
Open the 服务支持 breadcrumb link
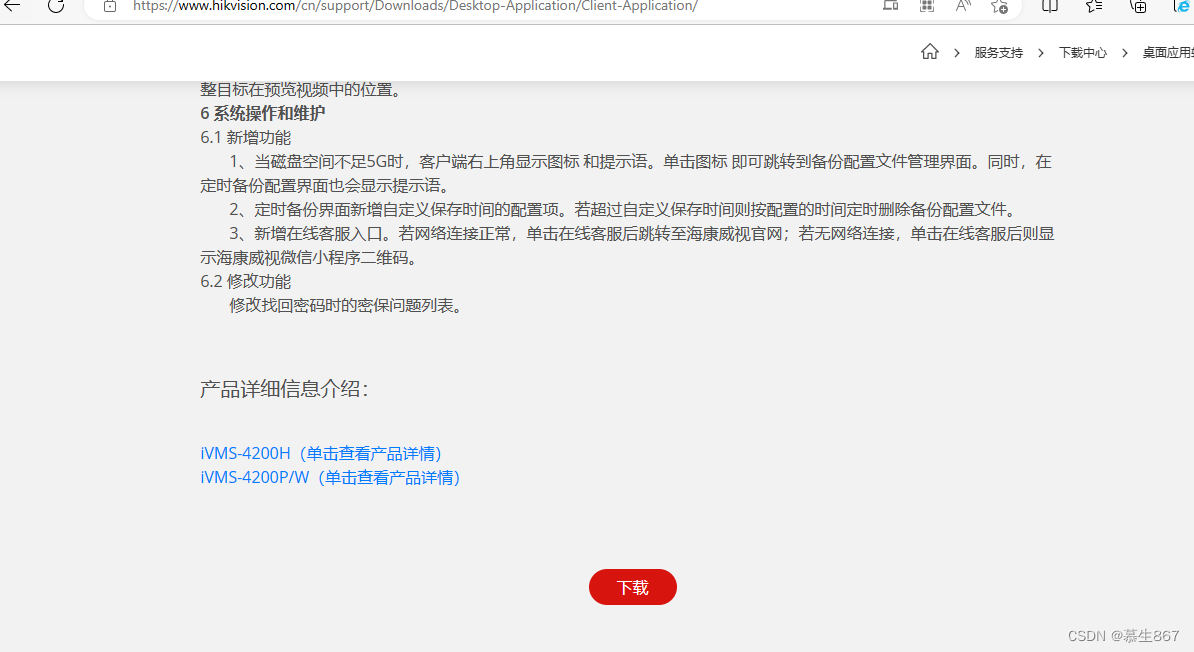coord(998,53)
